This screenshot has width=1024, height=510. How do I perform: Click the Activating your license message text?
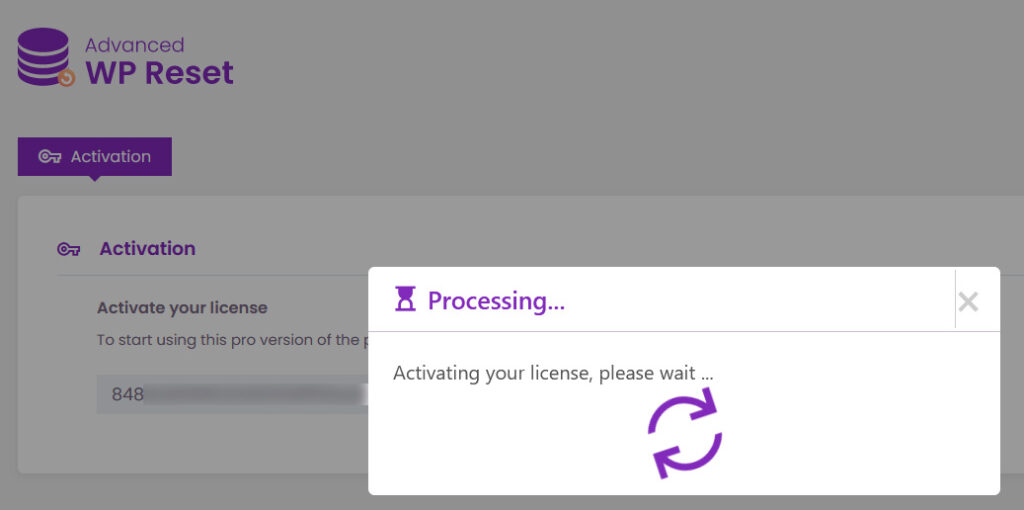click(x=553, y=374)
